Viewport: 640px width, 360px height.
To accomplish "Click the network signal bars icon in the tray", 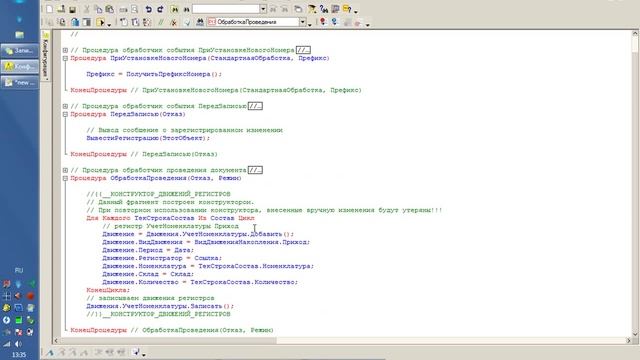I will [7, 344].
